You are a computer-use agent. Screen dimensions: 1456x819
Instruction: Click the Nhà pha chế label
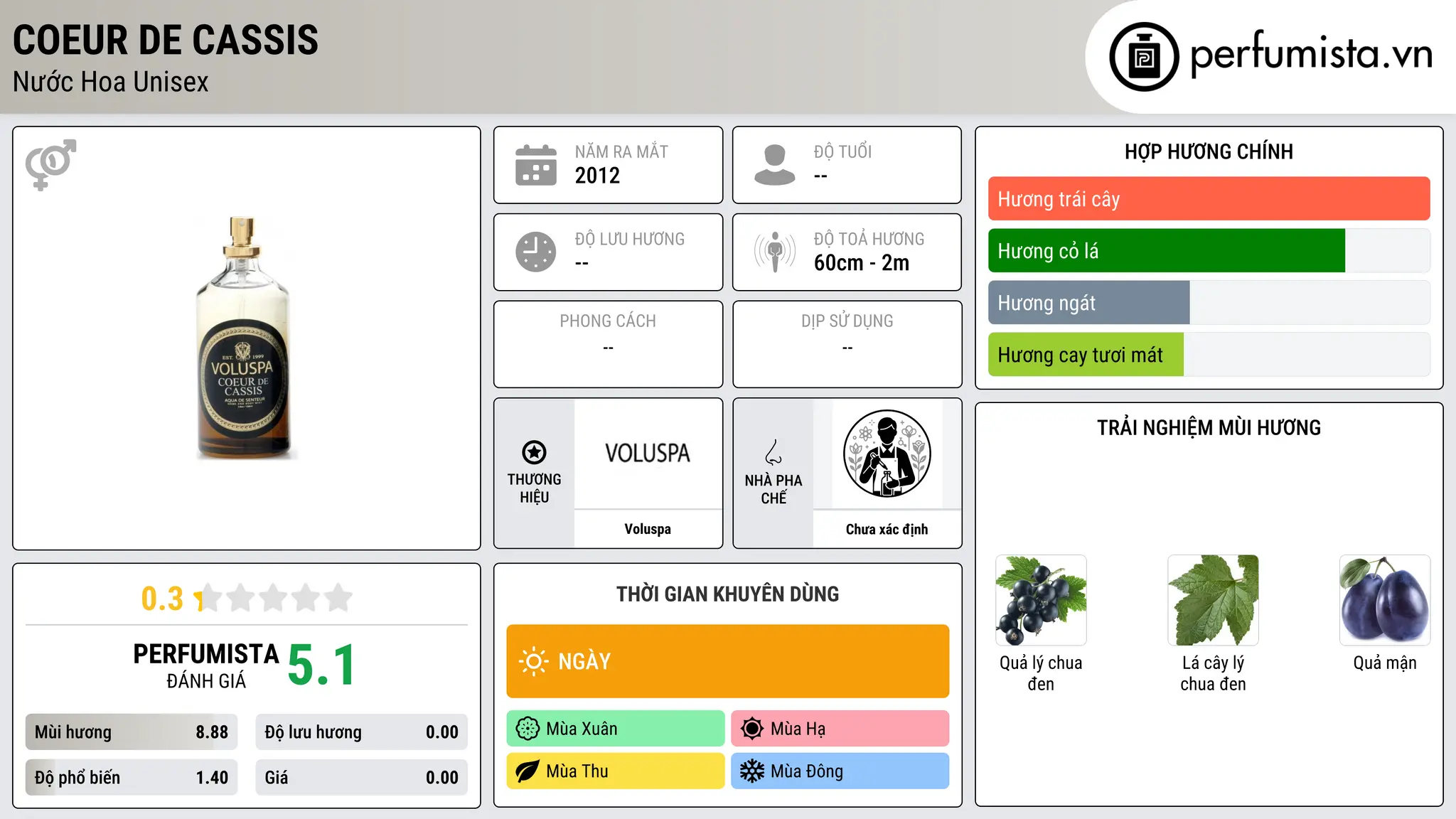773,489
